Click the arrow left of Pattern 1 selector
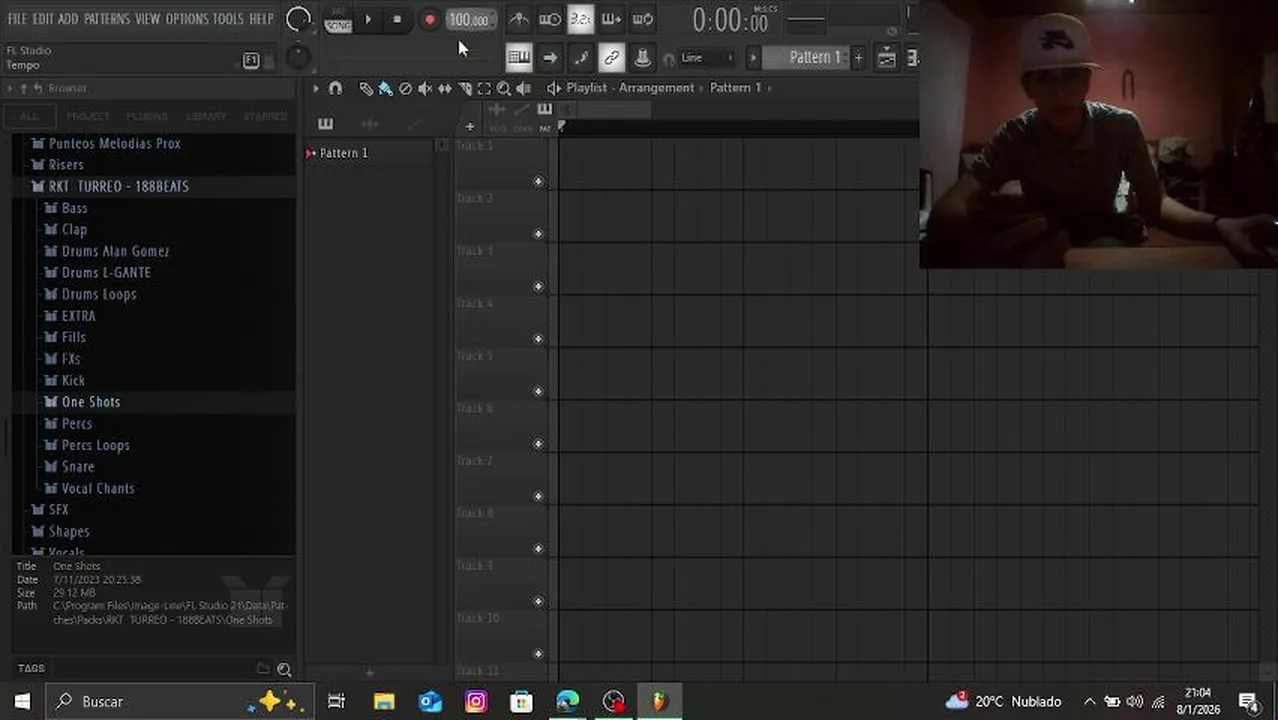The image size is (1278, 720). pyautogui.click(x=753, y=57)
